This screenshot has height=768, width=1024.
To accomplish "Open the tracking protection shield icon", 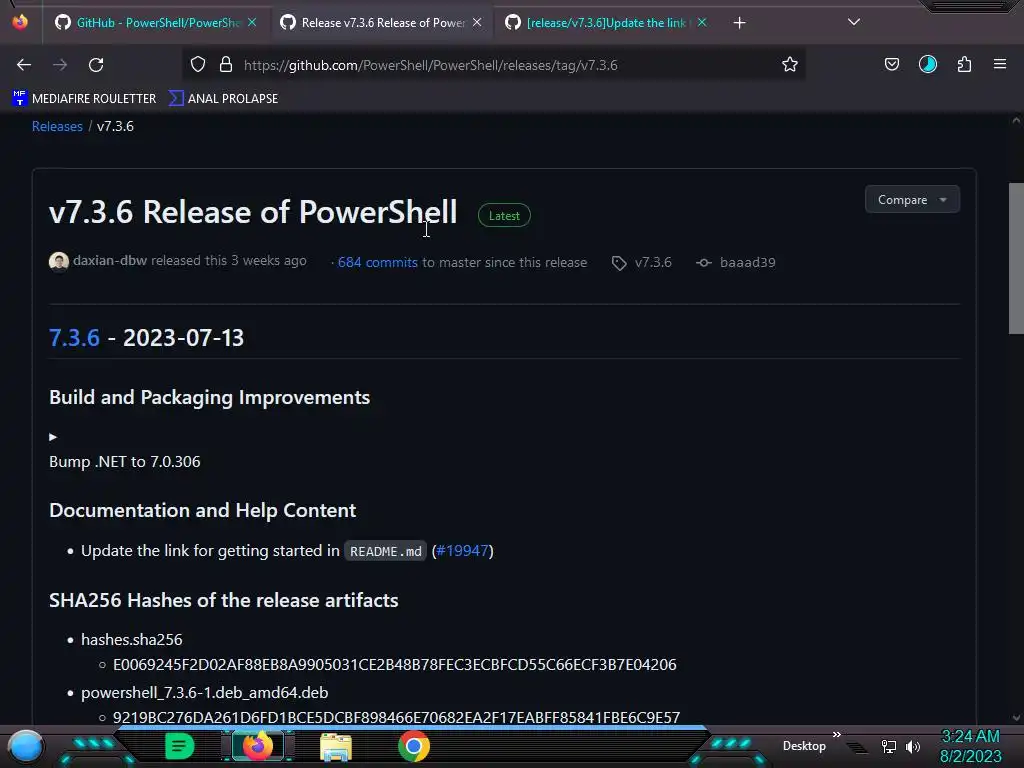I will pos(198,65).
